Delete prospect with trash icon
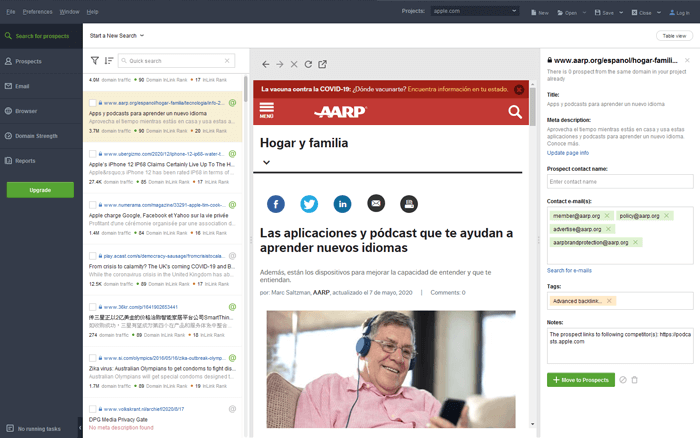700x438 pixels. (634, 380)
